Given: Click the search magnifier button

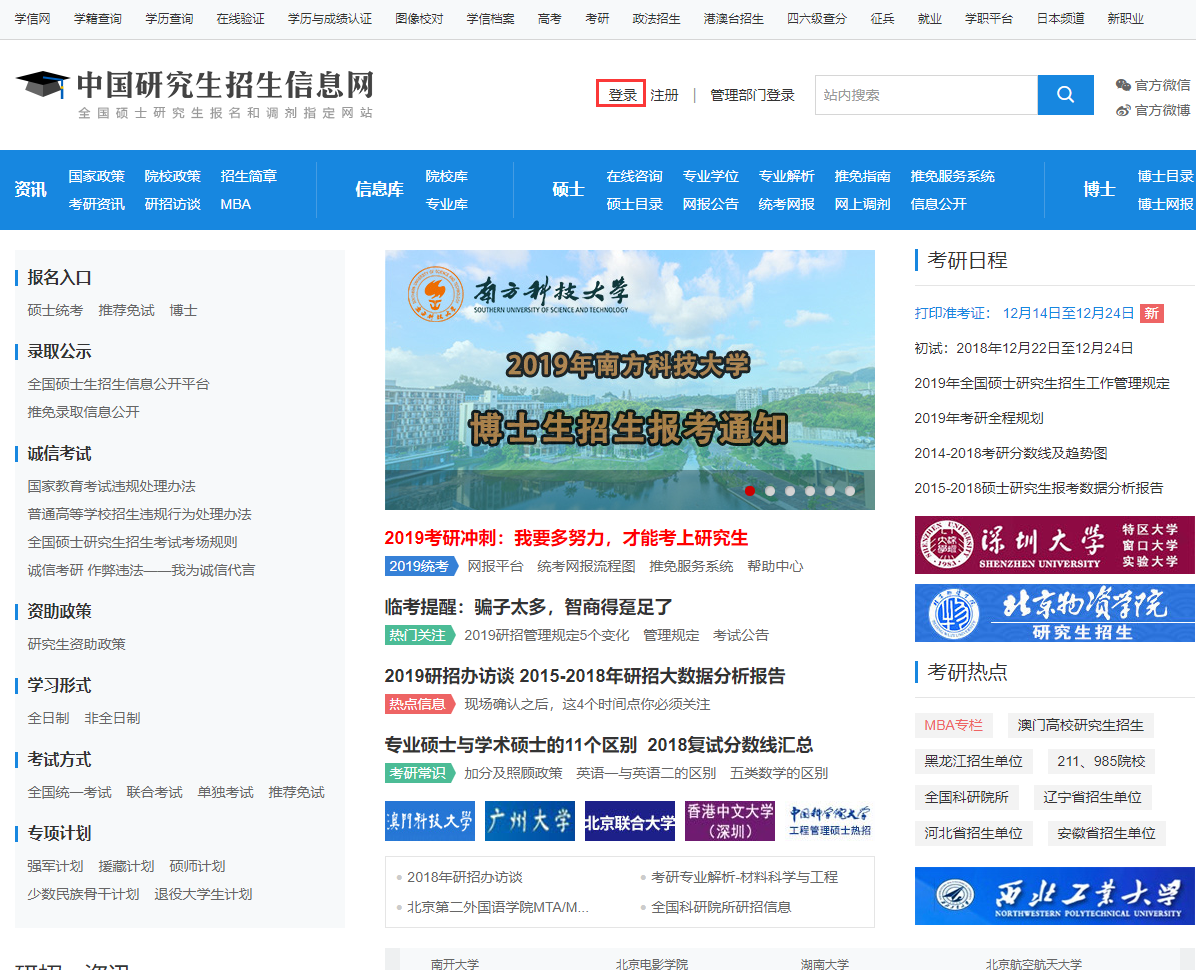Looking at the screenshot, I should [1065, 95].
